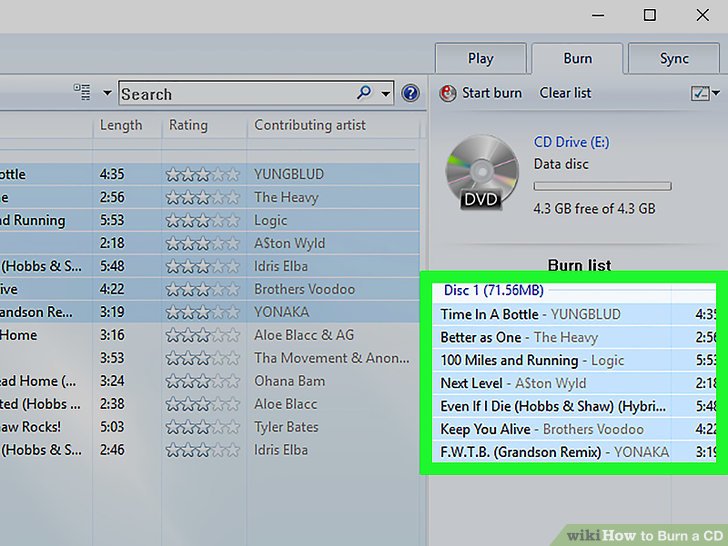Expand the View options dropdown arrow

(107, 93)
